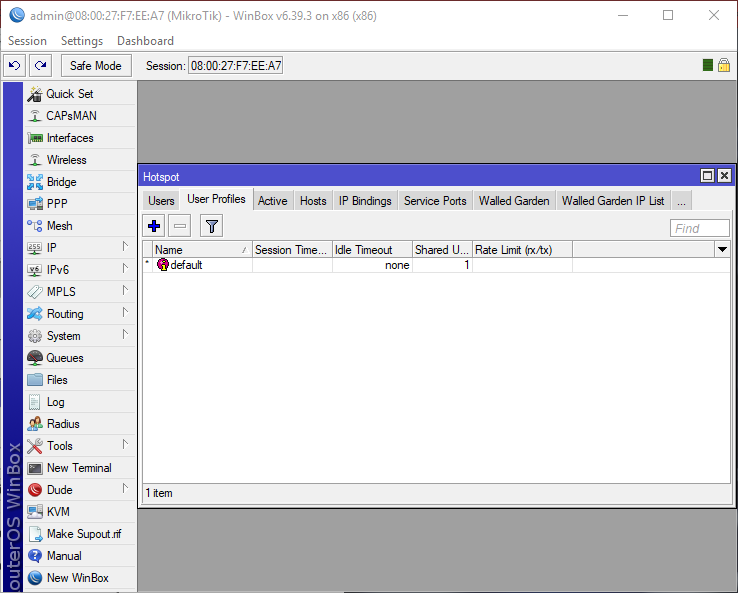Open the MPLS menu item
The image size is (738, 593).
80,292
